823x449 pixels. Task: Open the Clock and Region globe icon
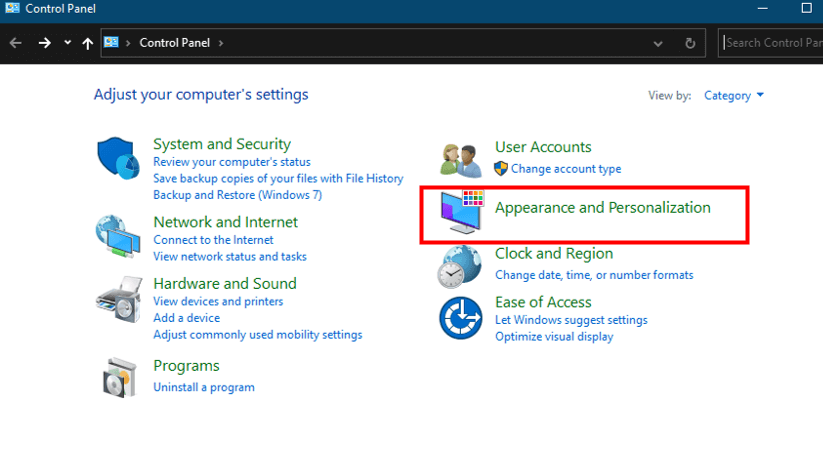click(x=459, y=266)
